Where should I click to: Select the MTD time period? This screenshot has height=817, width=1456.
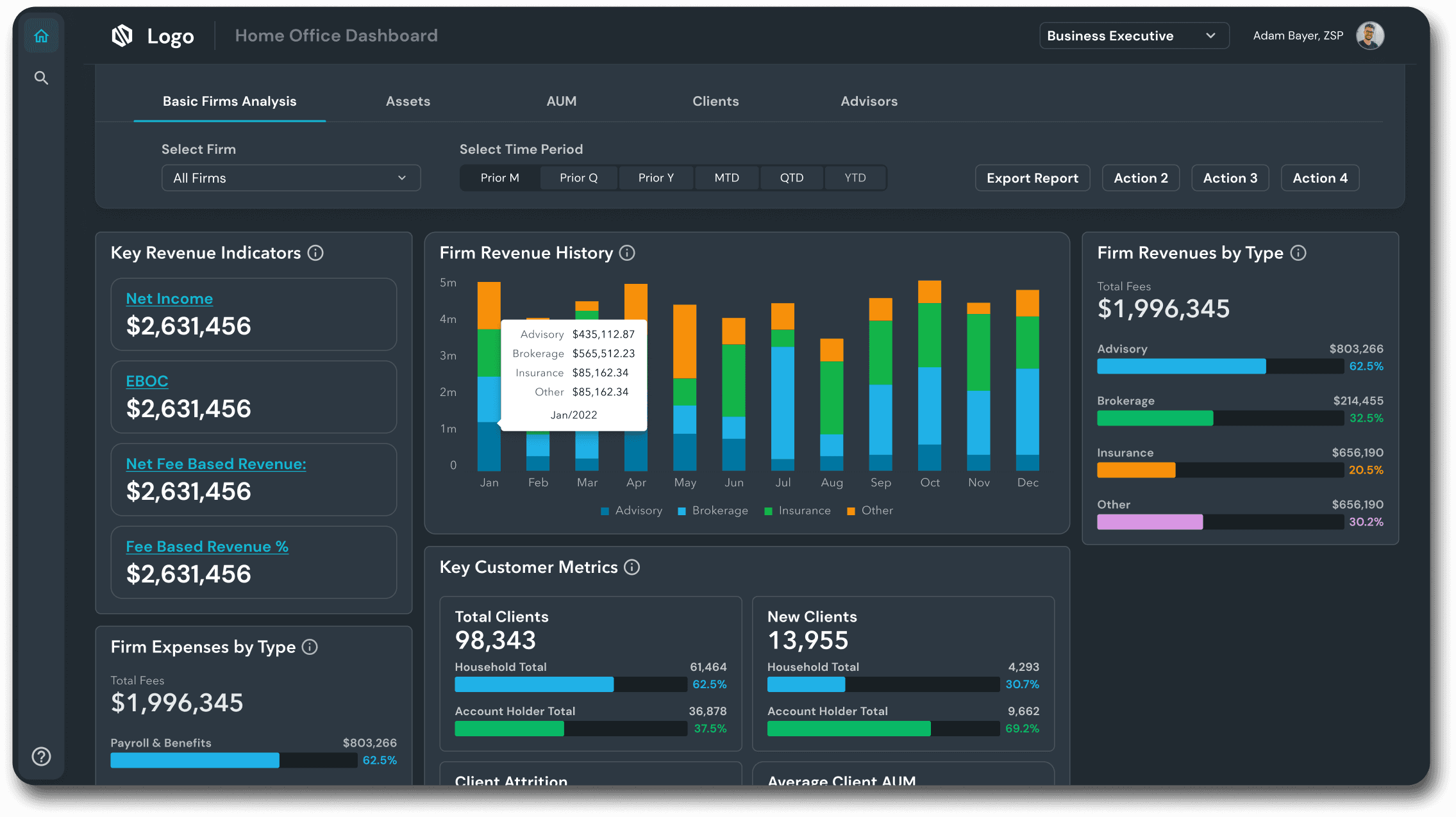(726, 178)
